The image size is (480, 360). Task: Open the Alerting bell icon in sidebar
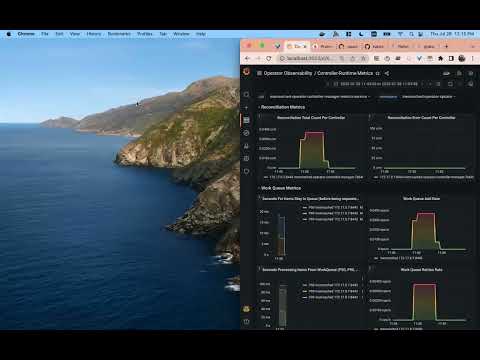tap(247, 146)
